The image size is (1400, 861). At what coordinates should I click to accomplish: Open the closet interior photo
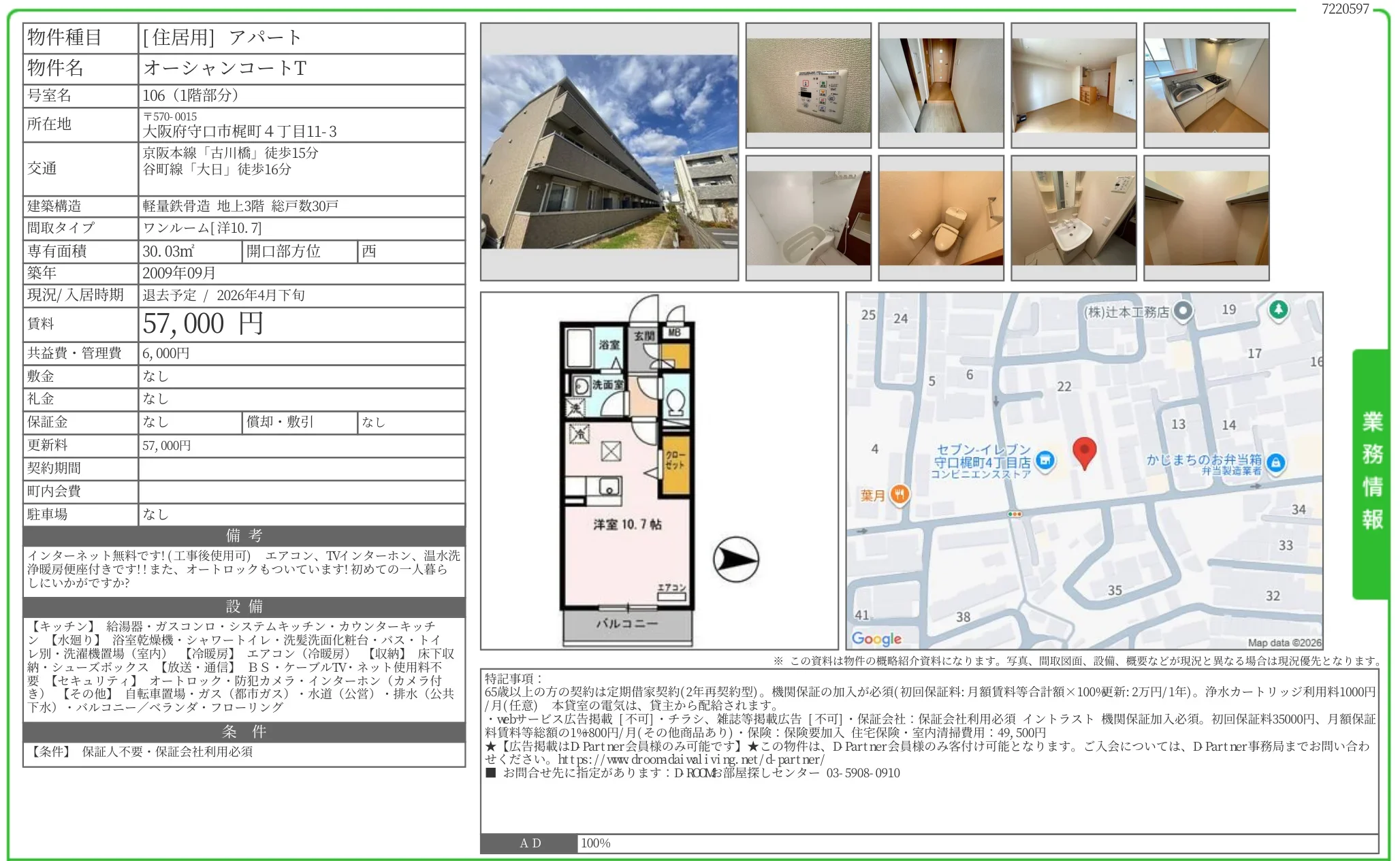click(1206, 218)
